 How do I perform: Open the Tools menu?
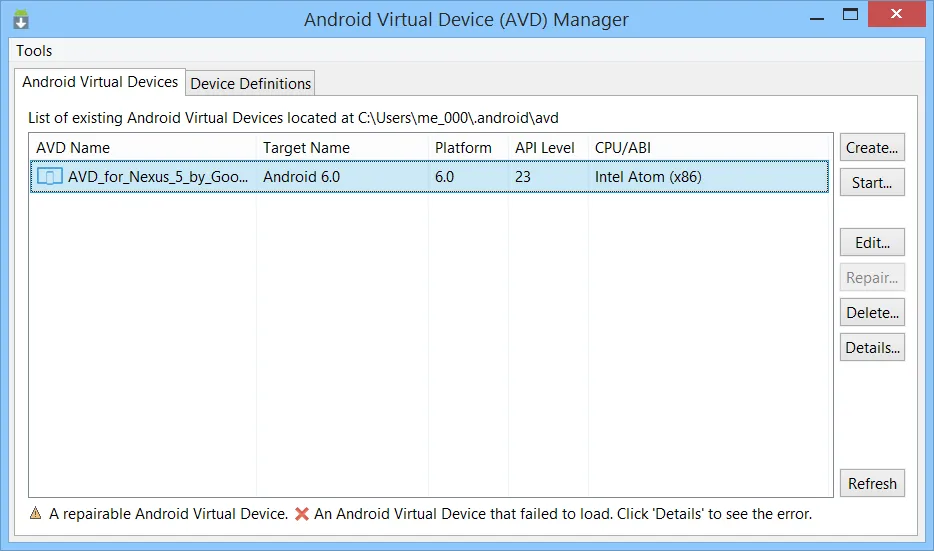click(x=34, y=51)
